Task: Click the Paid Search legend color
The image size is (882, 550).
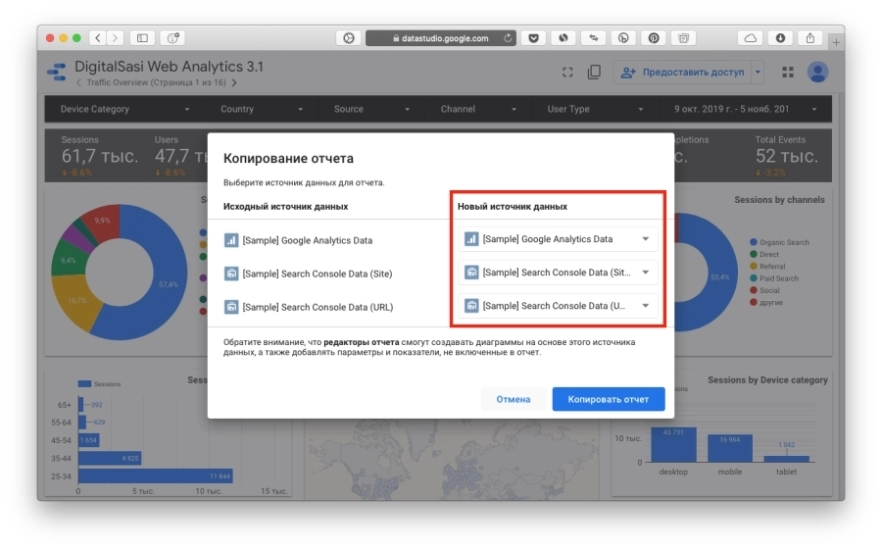Action: (x=753, y=278)
